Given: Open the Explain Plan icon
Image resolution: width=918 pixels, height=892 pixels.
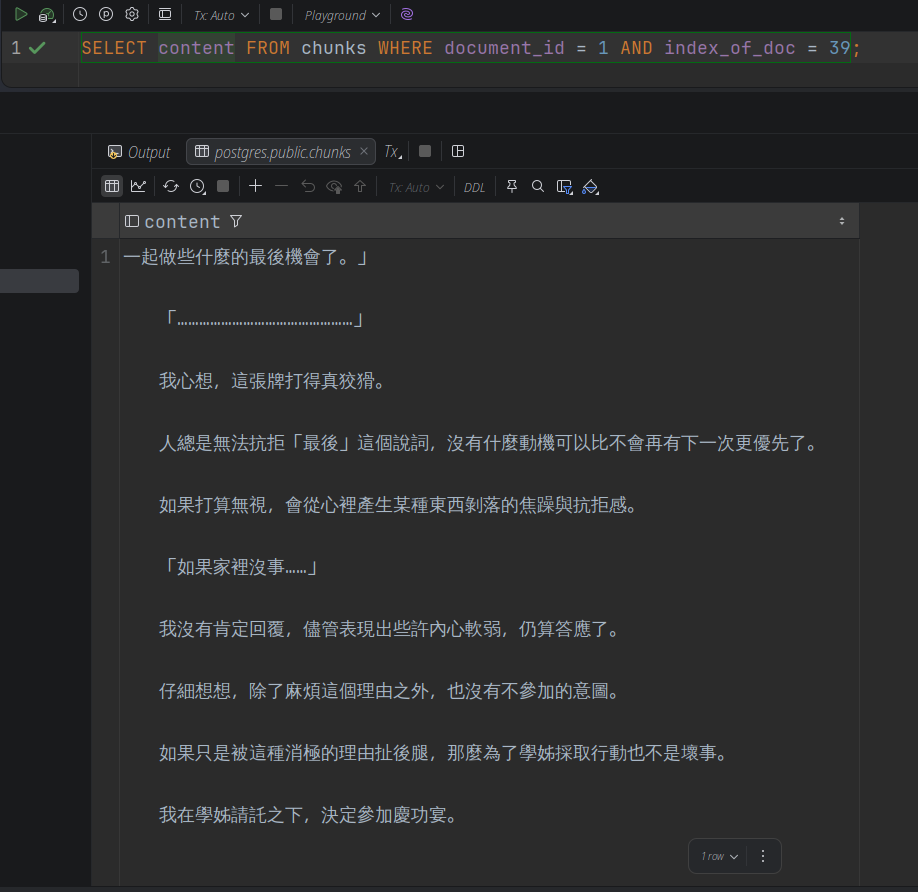Looking at the screenshot, I should pyautogui.click(x=106, y=15).
